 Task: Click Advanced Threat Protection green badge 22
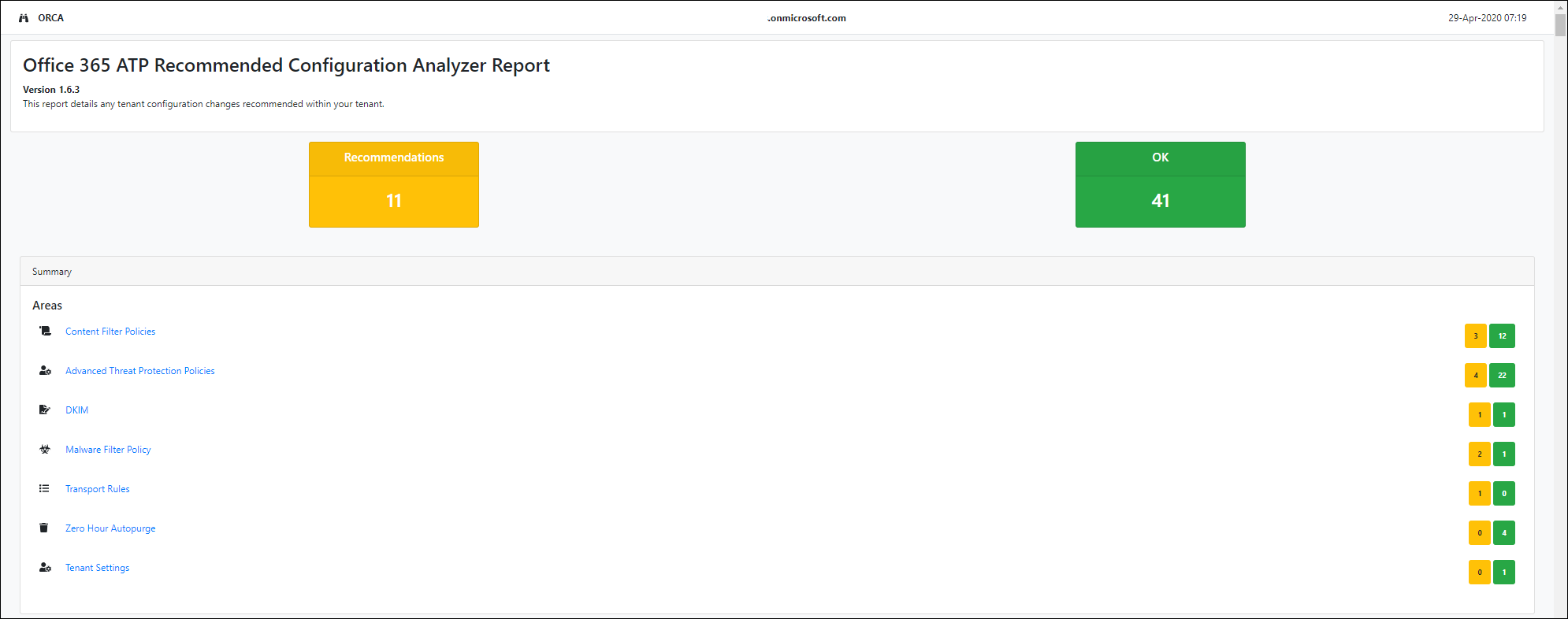[x=1502, y=376]
